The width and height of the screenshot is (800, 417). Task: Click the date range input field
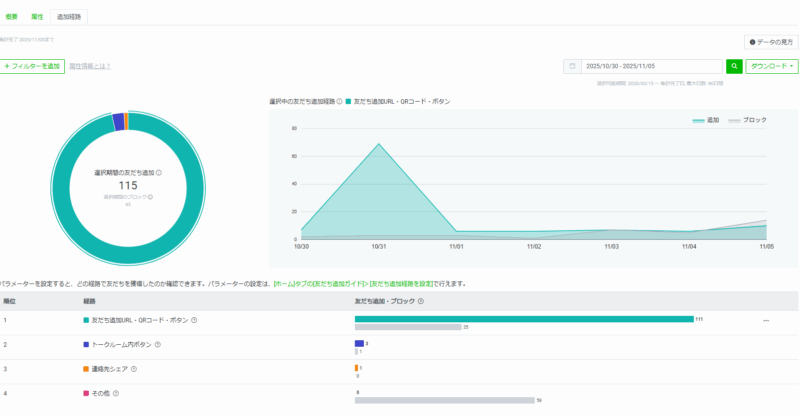650,66
